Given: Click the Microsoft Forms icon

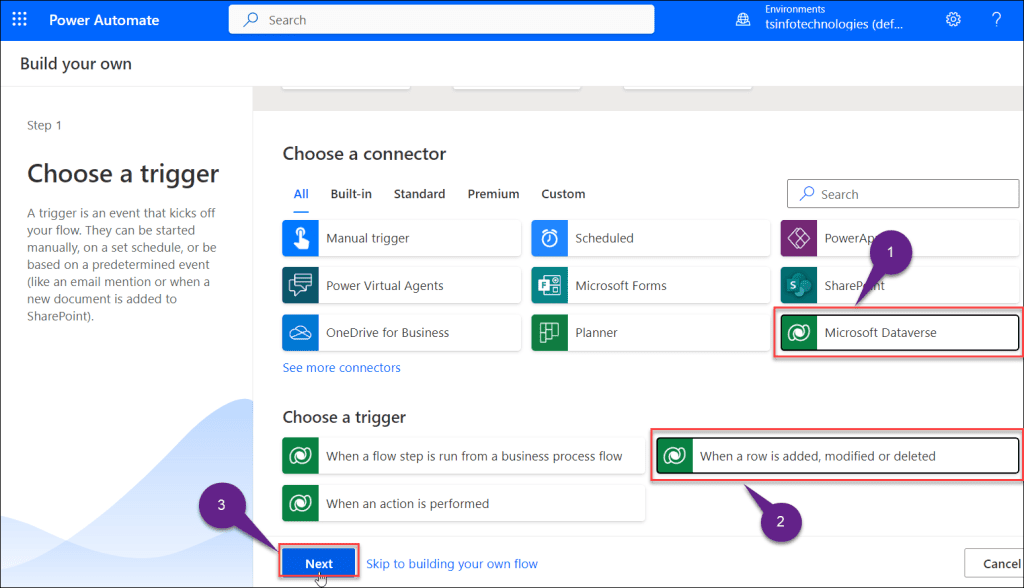Looking at the screenshot, I should pos(549,286).
